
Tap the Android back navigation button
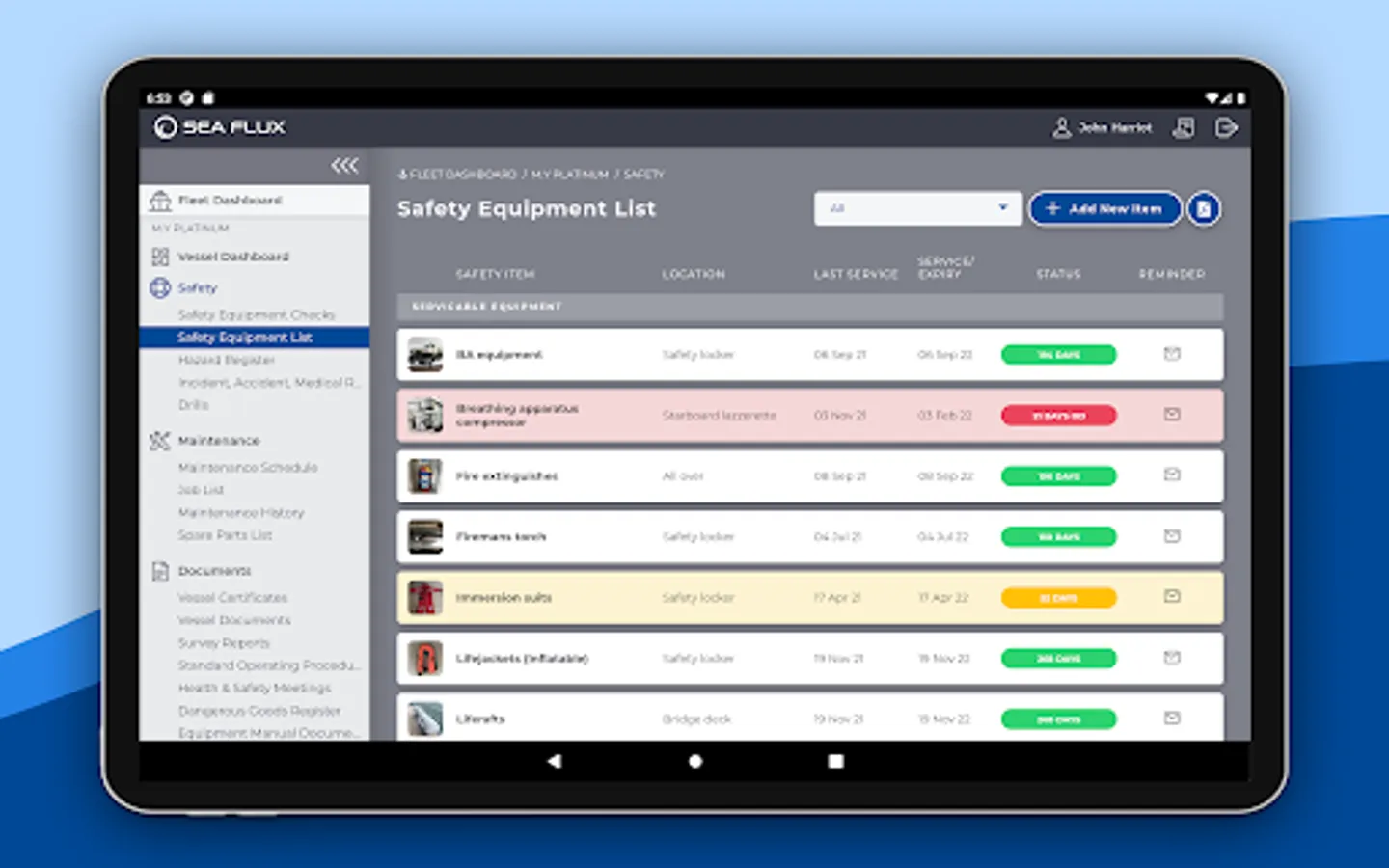[555, 761]
